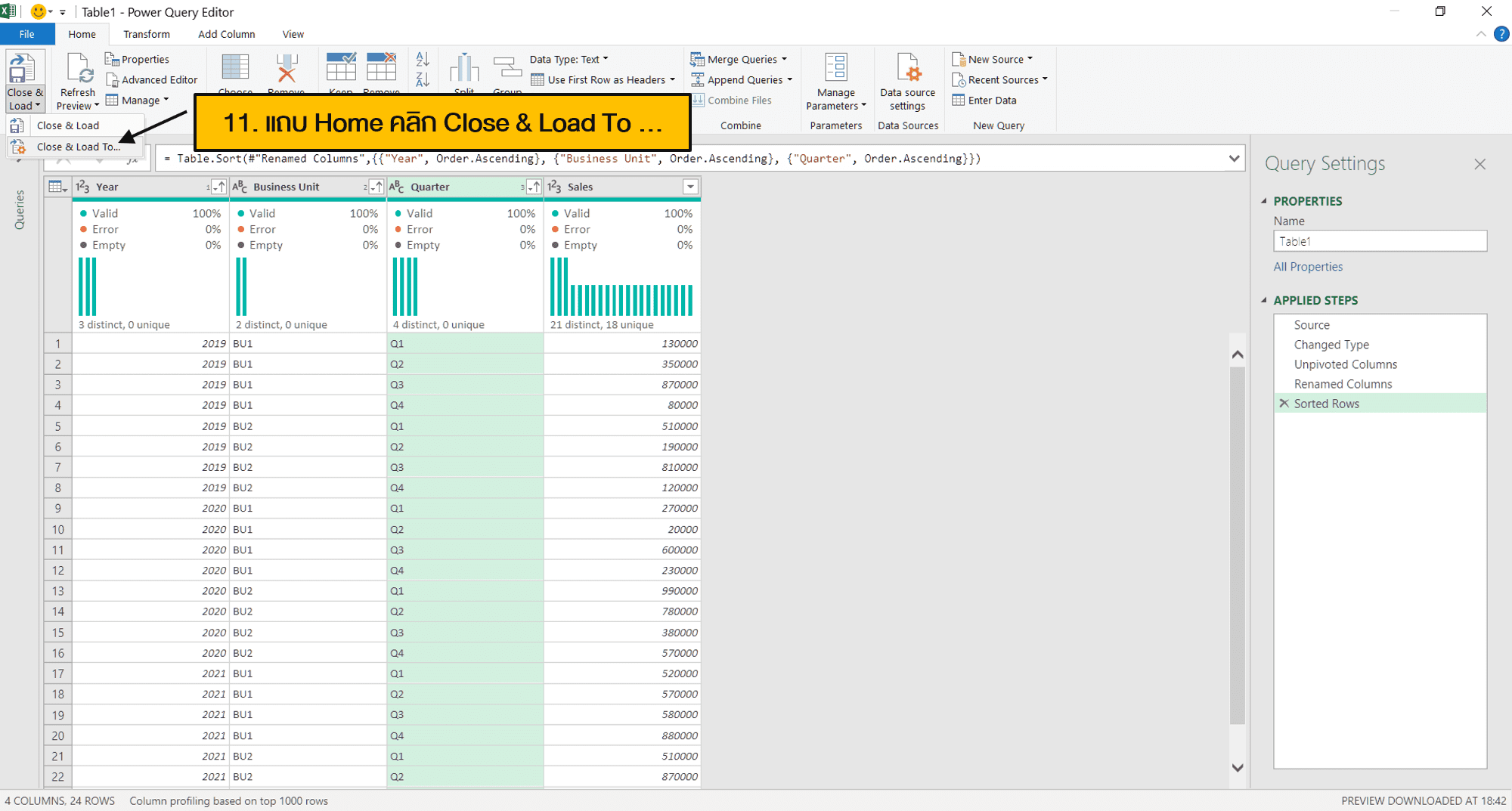
Task: Open Manage Parameters
Action: [x=835, y=82]
